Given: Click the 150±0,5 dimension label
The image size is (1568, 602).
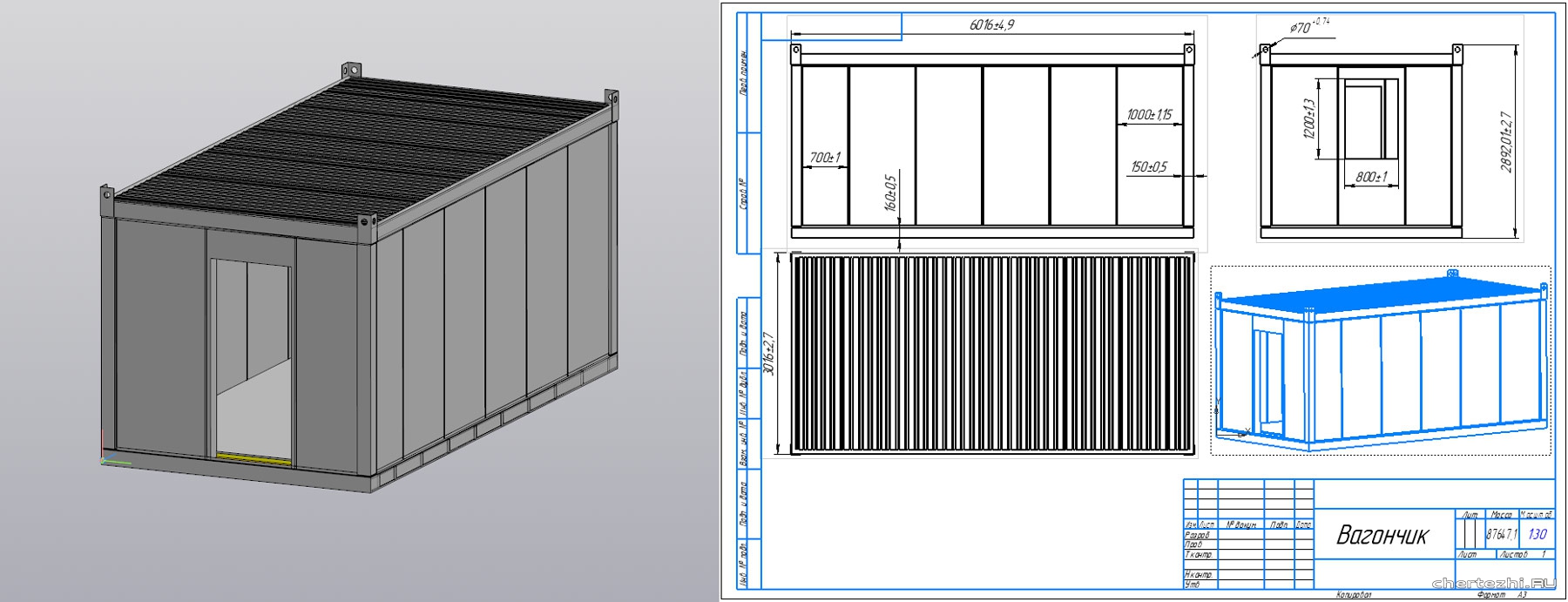Looking at the screenshot, I should 1149,166.
